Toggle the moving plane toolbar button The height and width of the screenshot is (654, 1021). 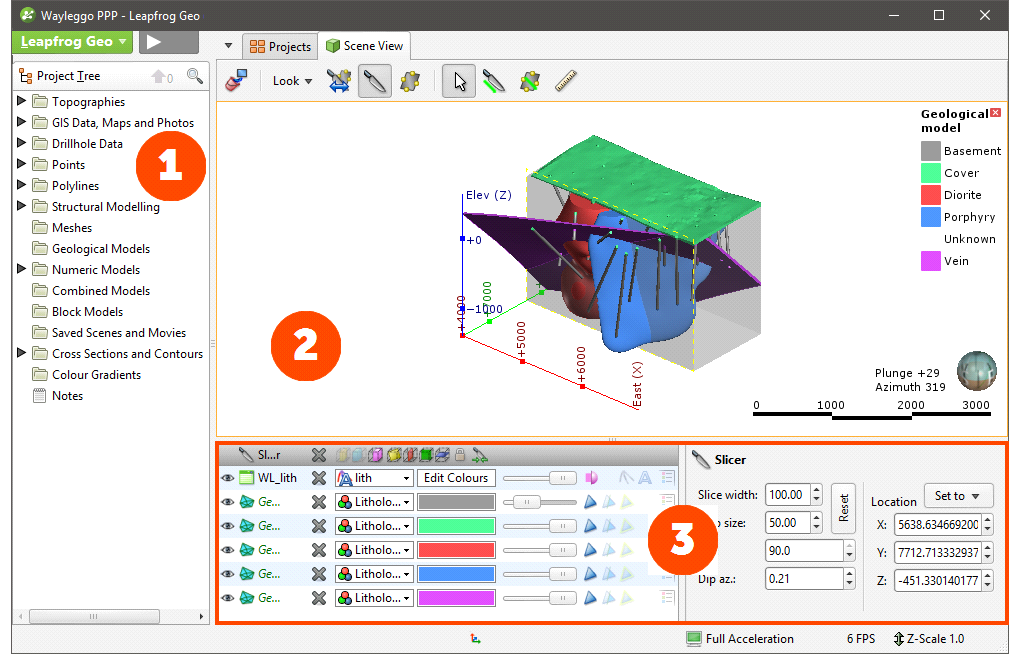pyautogui.click(x=410, y=81)
